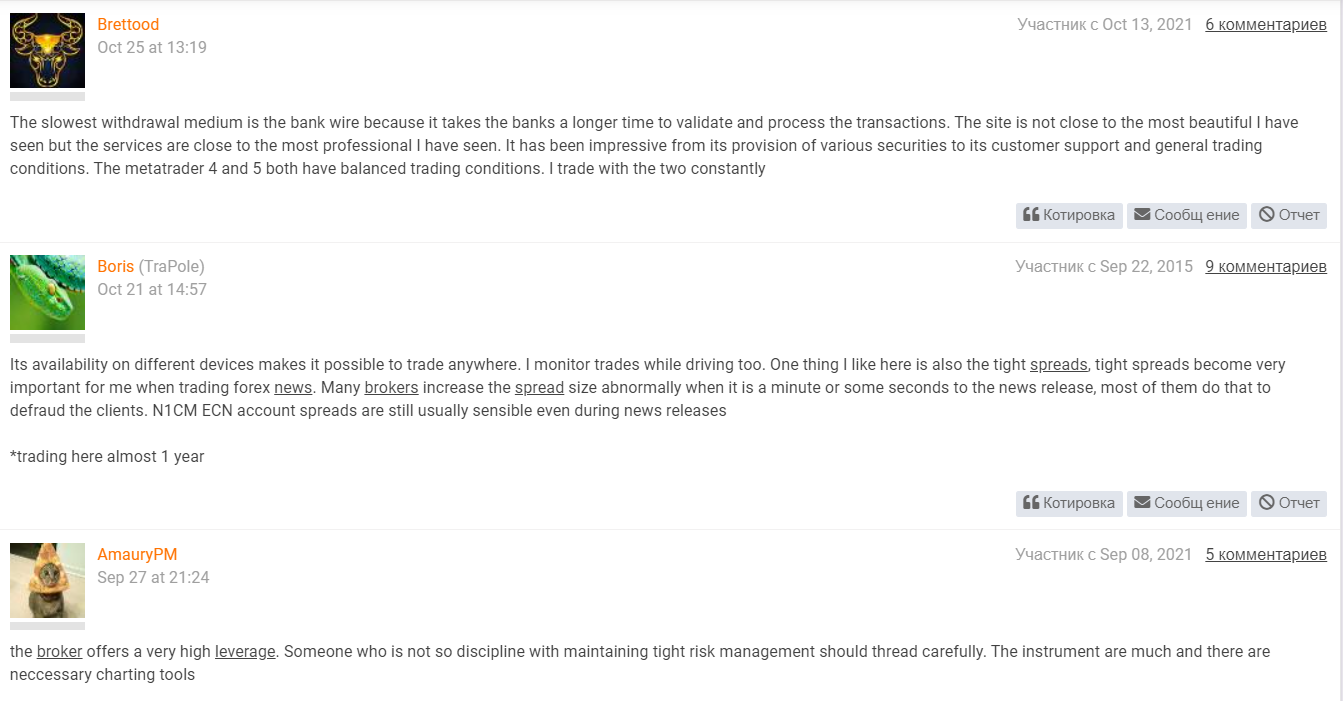Open the 6 комментариев link for Brettood
The width and height of the screenshot is (1343, 701).
pos(1265,25)
